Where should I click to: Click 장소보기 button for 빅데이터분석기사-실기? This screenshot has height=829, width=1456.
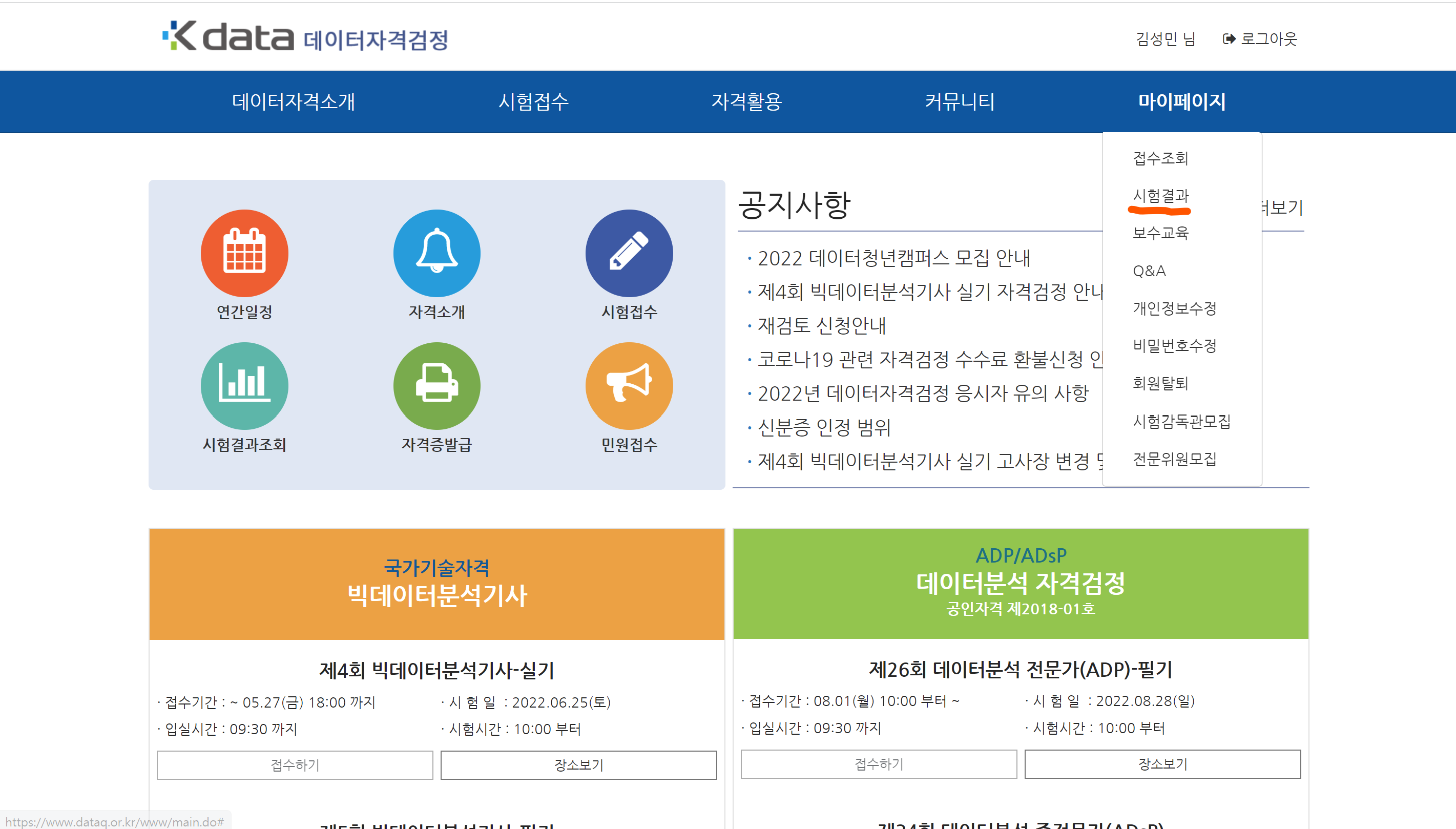[578, 764]
